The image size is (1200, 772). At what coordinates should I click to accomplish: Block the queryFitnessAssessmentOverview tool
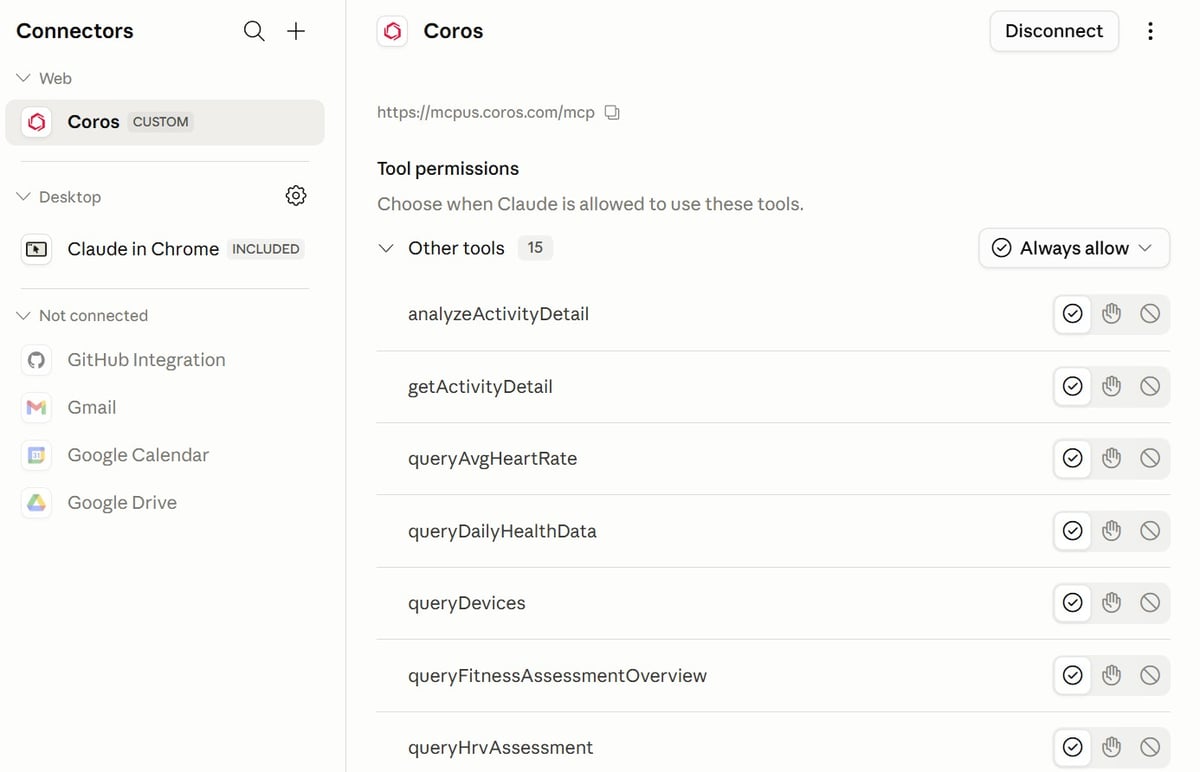(x=1150, y=675)
